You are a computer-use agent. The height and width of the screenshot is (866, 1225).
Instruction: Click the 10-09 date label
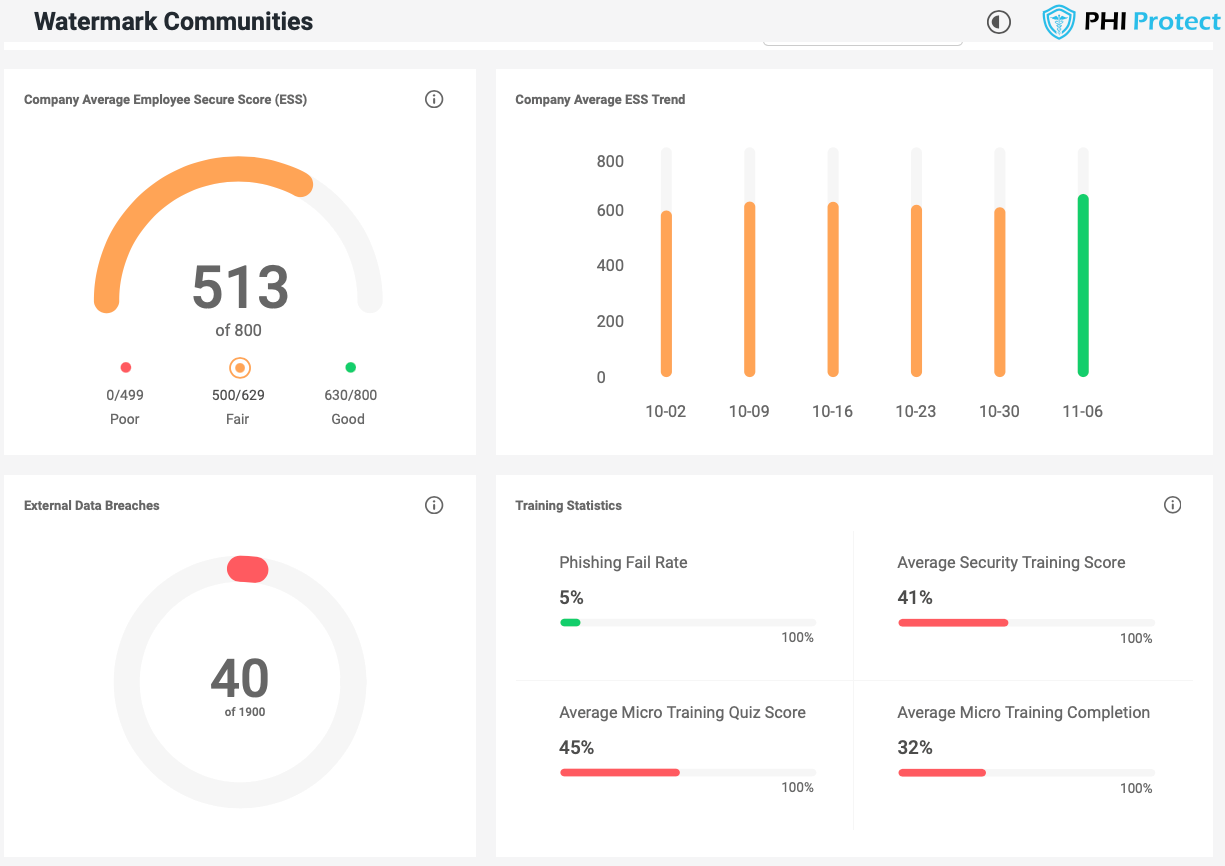coord(749,411)
